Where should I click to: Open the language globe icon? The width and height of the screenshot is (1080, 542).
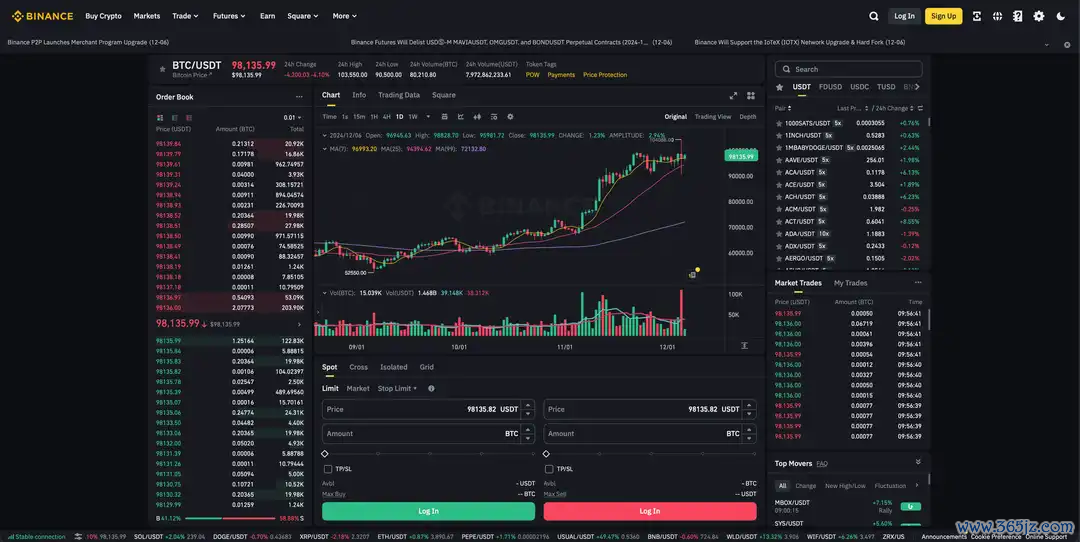(x=997, y=16)
